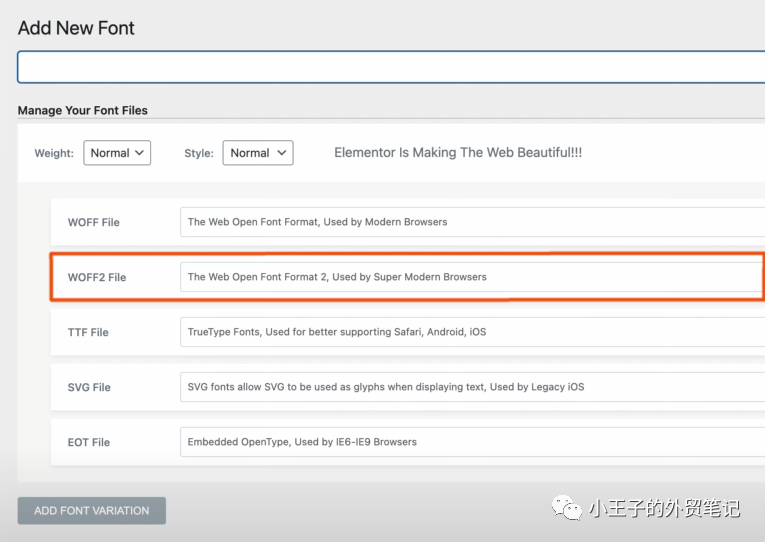Image resolution: width=765 pixels, height=542 pixels.
Task: Click the SVG File URL input field
Action: pyautogui.click(x=472, y=387)
